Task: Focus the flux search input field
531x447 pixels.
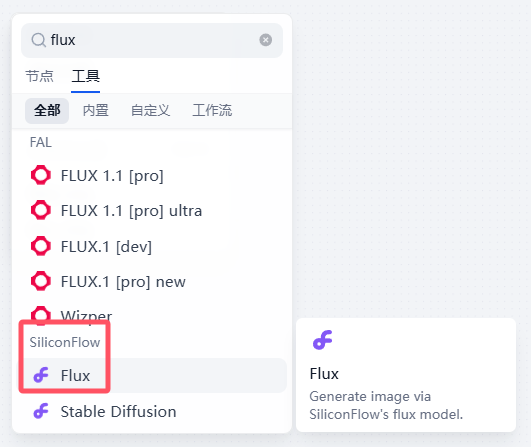Action: (152, 40)
